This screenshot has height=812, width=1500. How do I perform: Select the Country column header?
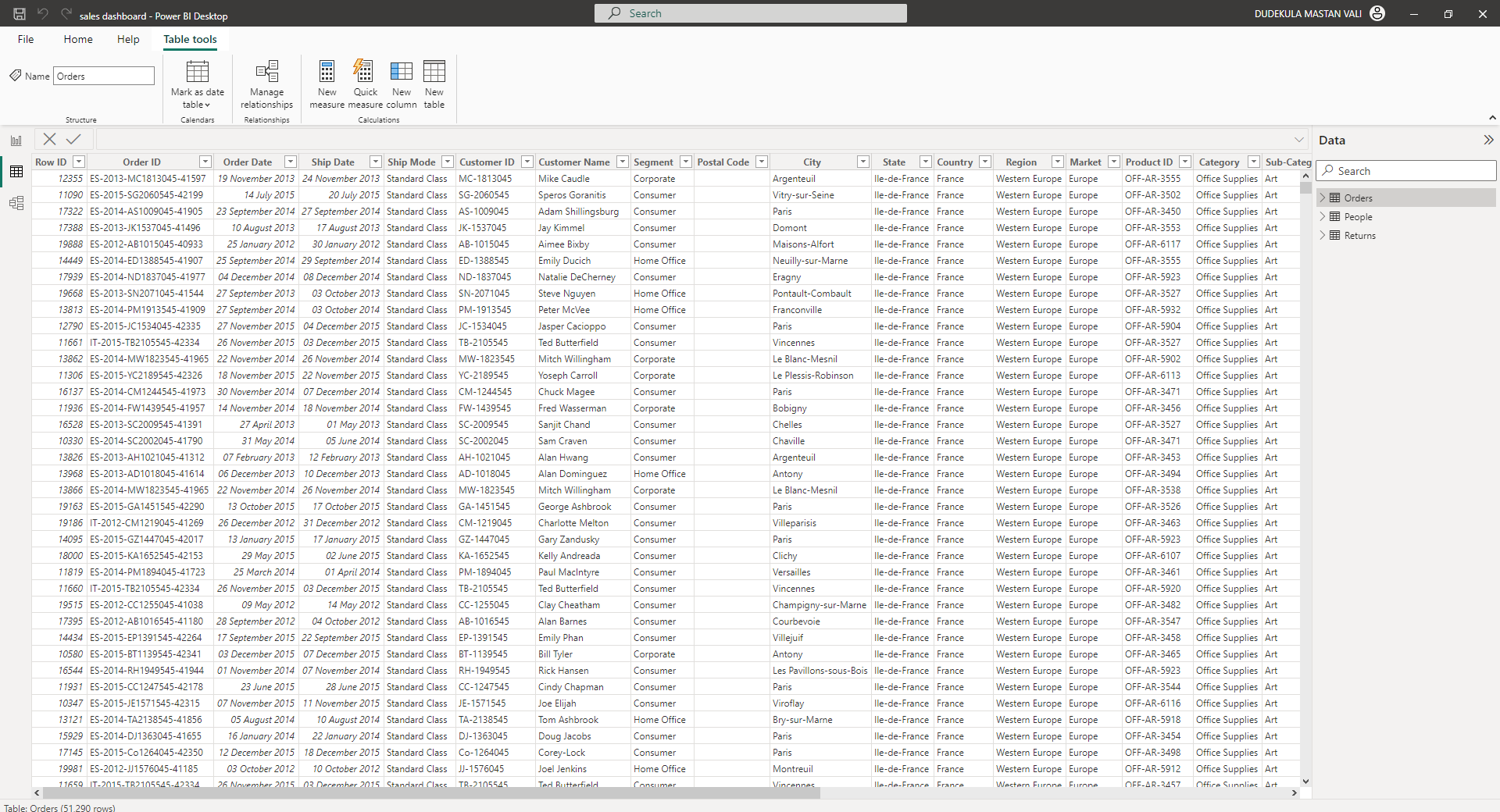click(x=955, y=162)
